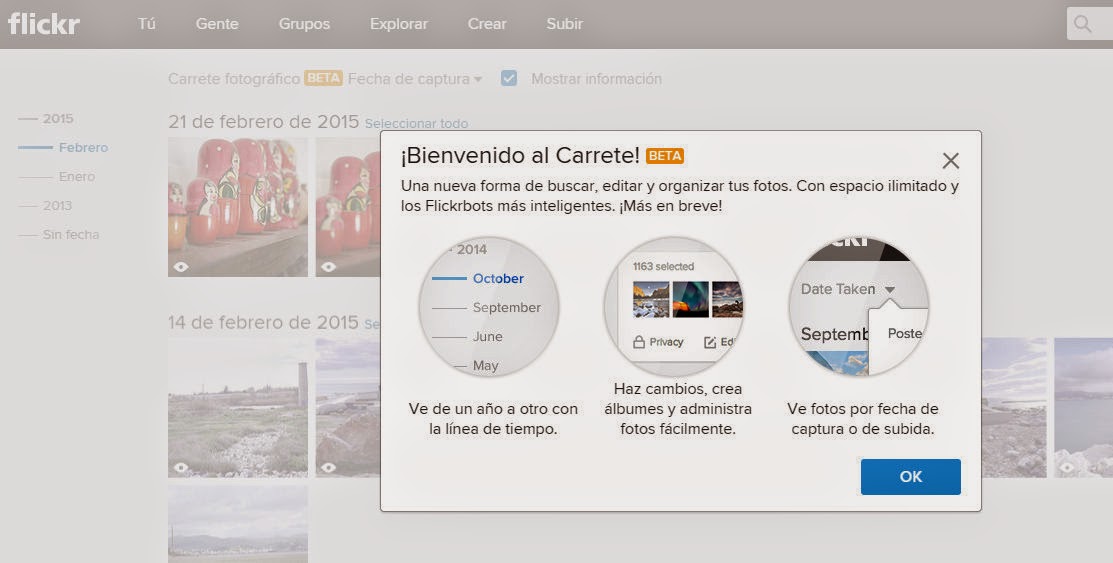Click the Haz cambios, crea álbumes caption
Screen dimensions: 1113x563
[x=678, y=409]
